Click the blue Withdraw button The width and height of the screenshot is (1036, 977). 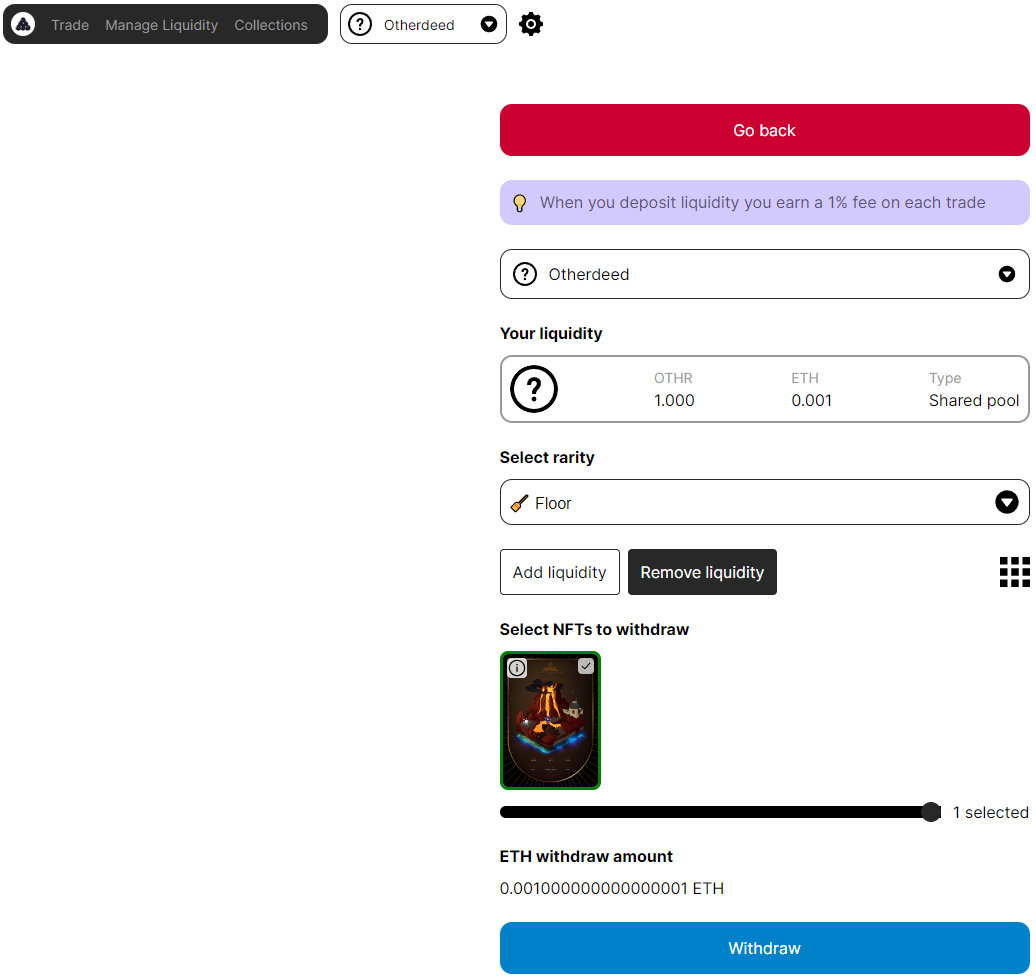click(x=764, y=948)
